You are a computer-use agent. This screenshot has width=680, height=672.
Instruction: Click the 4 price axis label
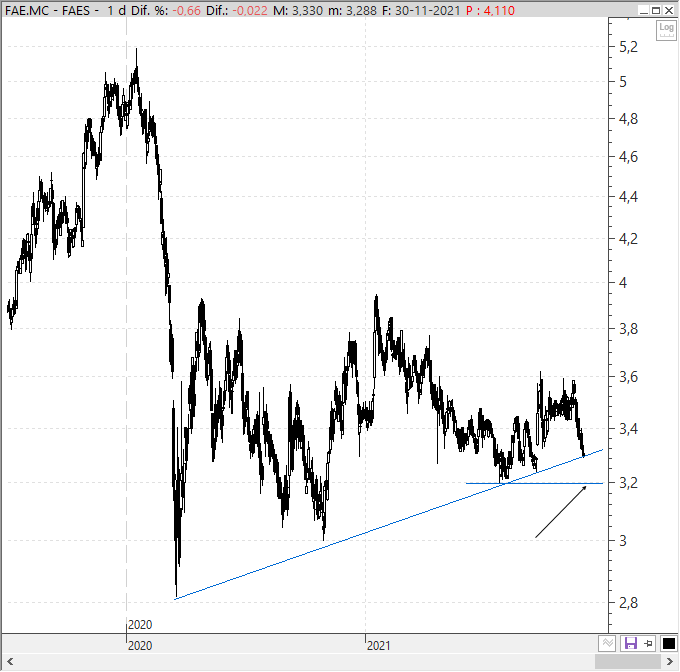(x=623, y=283)
